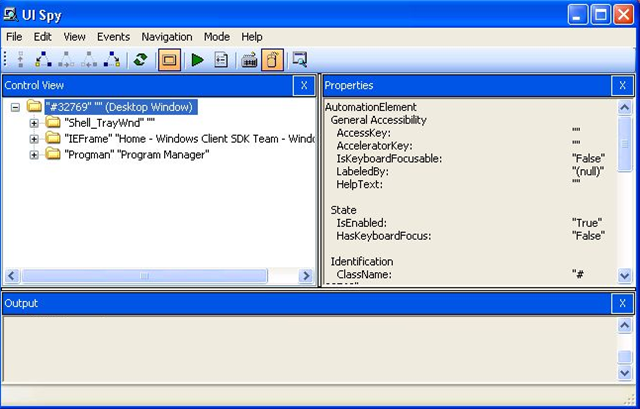Click the Properties vertical scrollbar thumb
Viewport: 640px width, 409px height.
pos(624,144)
